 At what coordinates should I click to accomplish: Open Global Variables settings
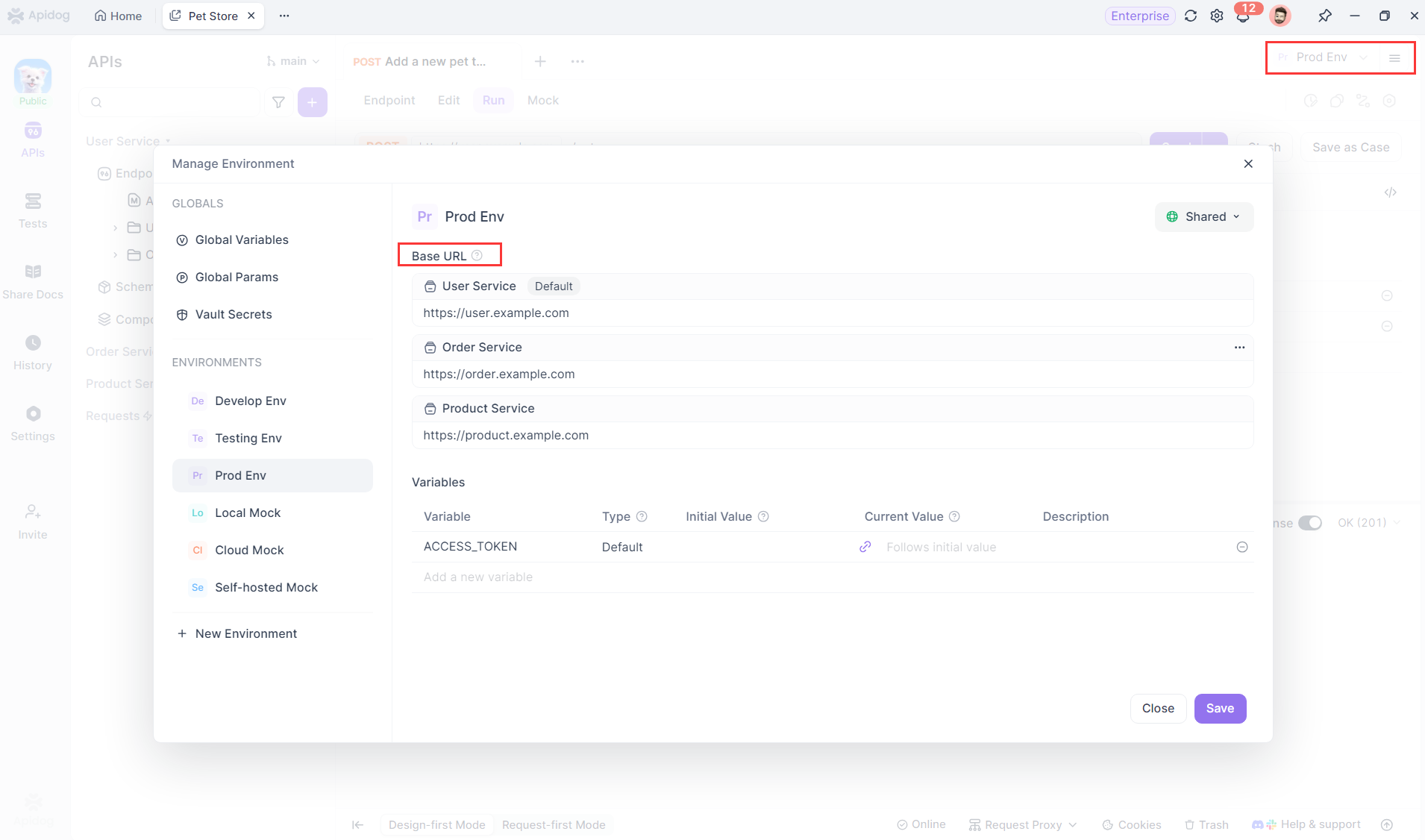click(233, 239)
